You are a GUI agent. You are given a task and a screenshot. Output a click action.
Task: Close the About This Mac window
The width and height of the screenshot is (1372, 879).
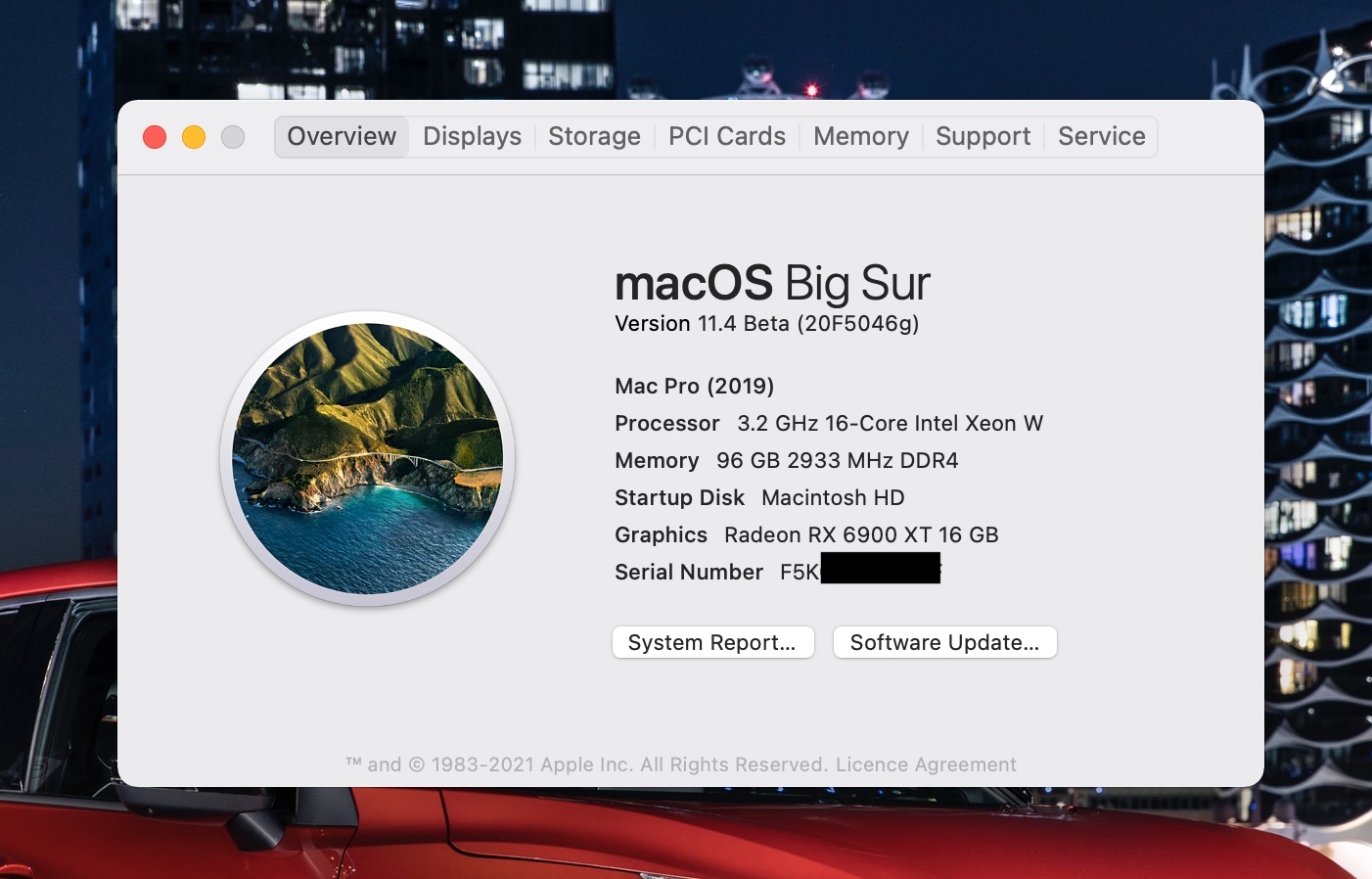click(155, 137)
